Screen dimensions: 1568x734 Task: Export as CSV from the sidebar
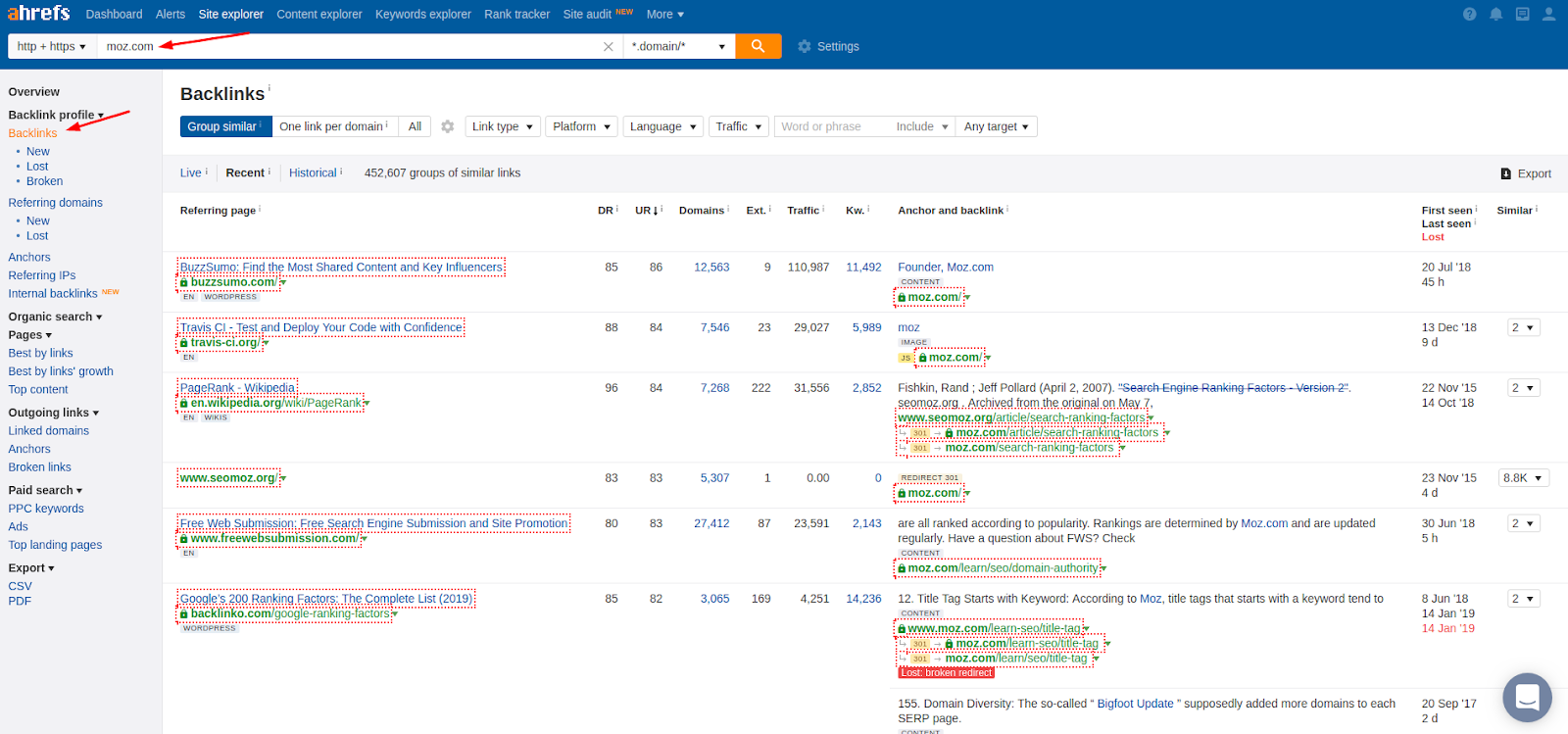pyautogui.click(x=21, y=586)
